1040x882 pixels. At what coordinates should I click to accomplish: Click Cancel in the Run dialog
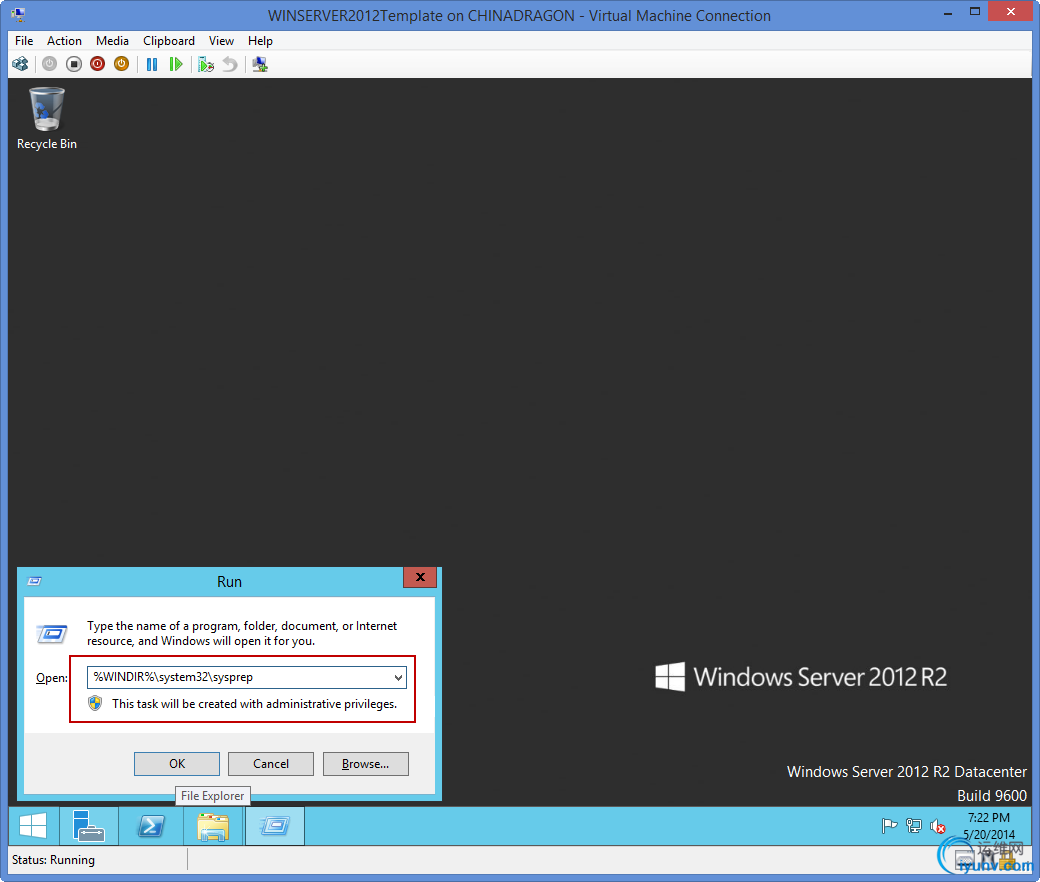point(271,764)
